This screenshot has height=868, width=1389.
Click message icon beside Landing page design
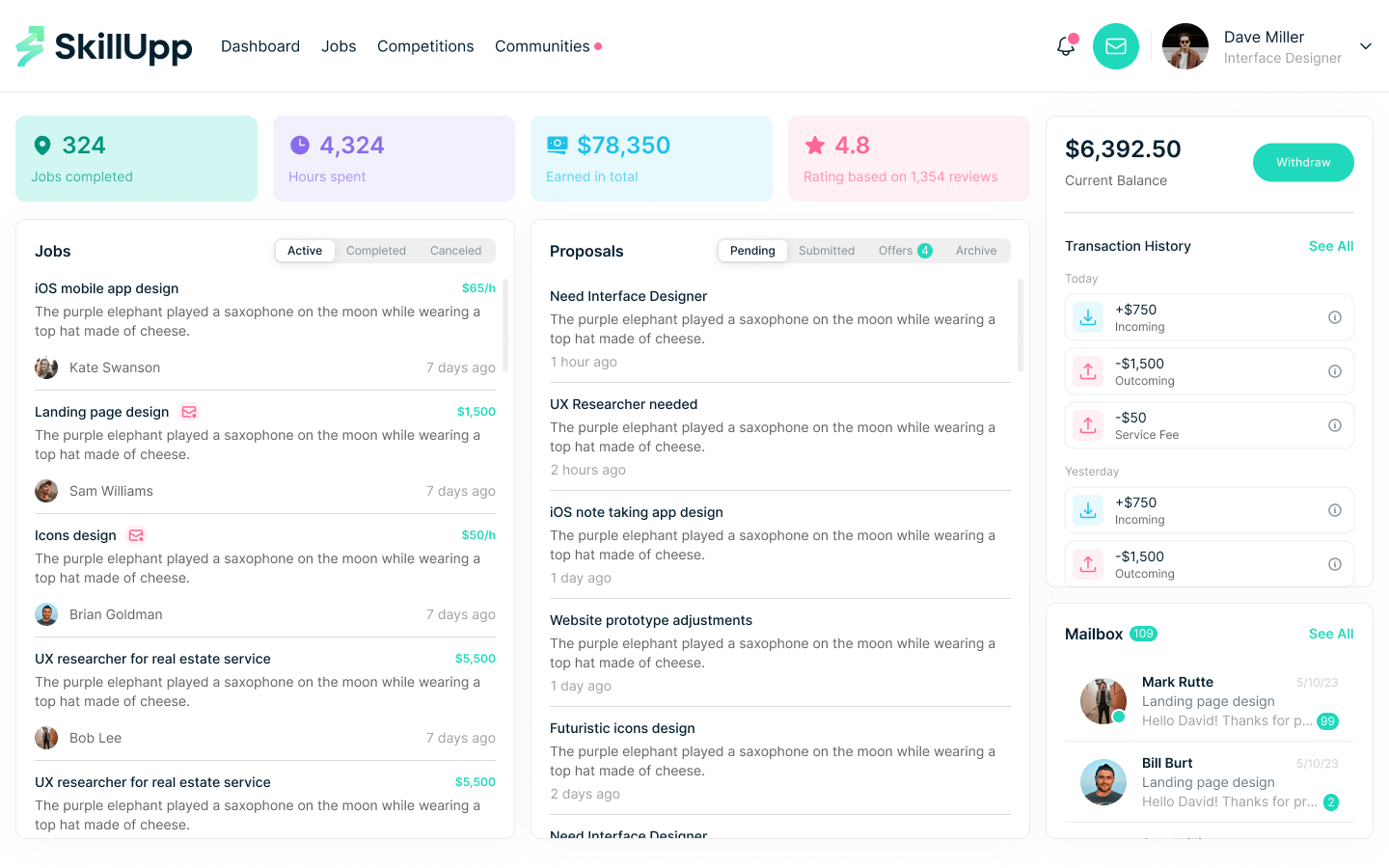pos(189,412)
